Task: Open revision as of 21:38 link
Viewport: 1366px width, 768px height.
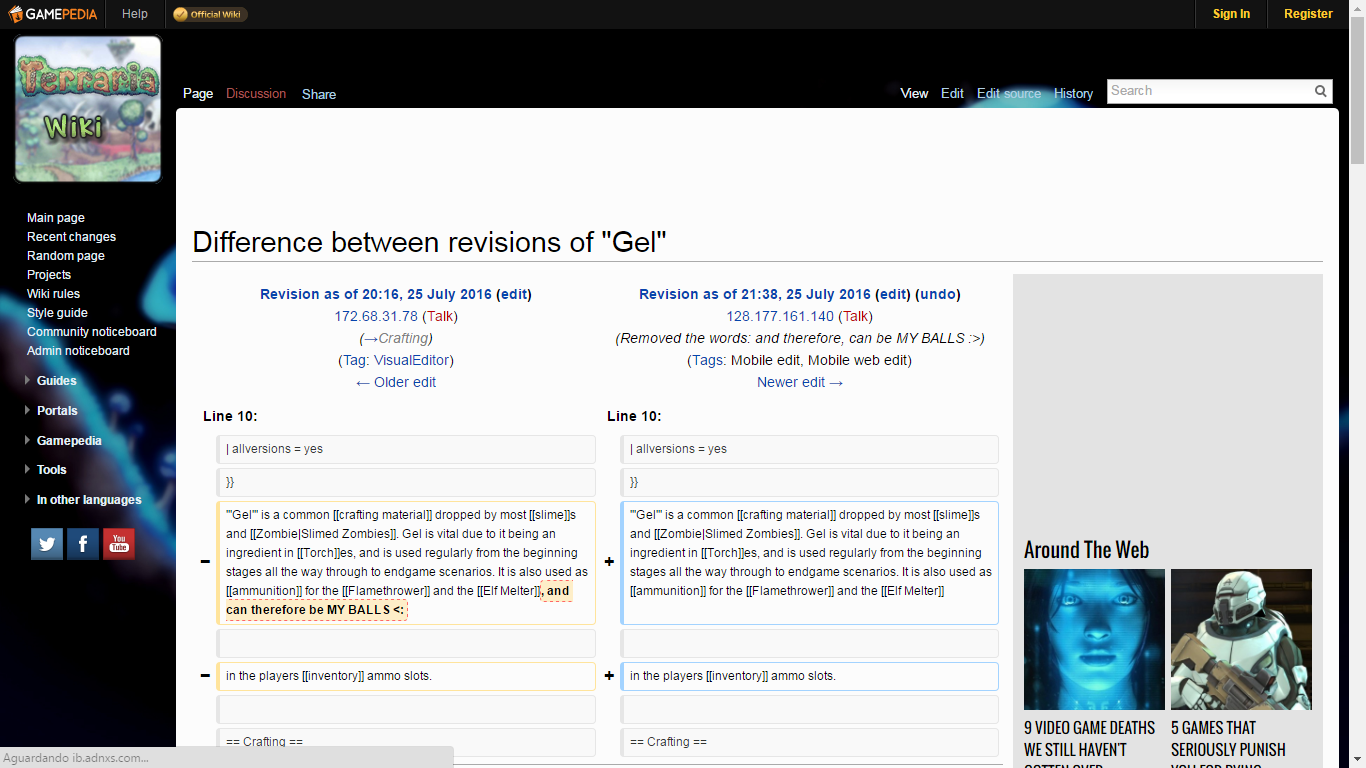Action: [755, 294]
